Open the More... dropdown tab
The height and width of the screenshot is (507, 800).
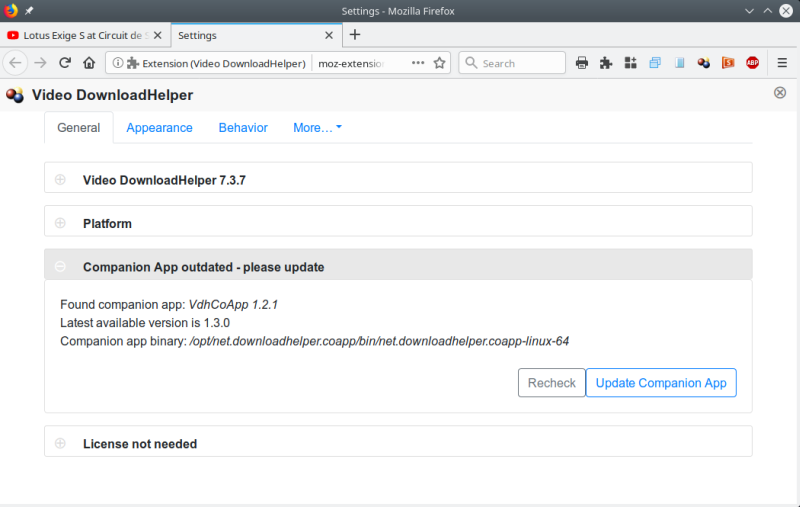[317, 128]
